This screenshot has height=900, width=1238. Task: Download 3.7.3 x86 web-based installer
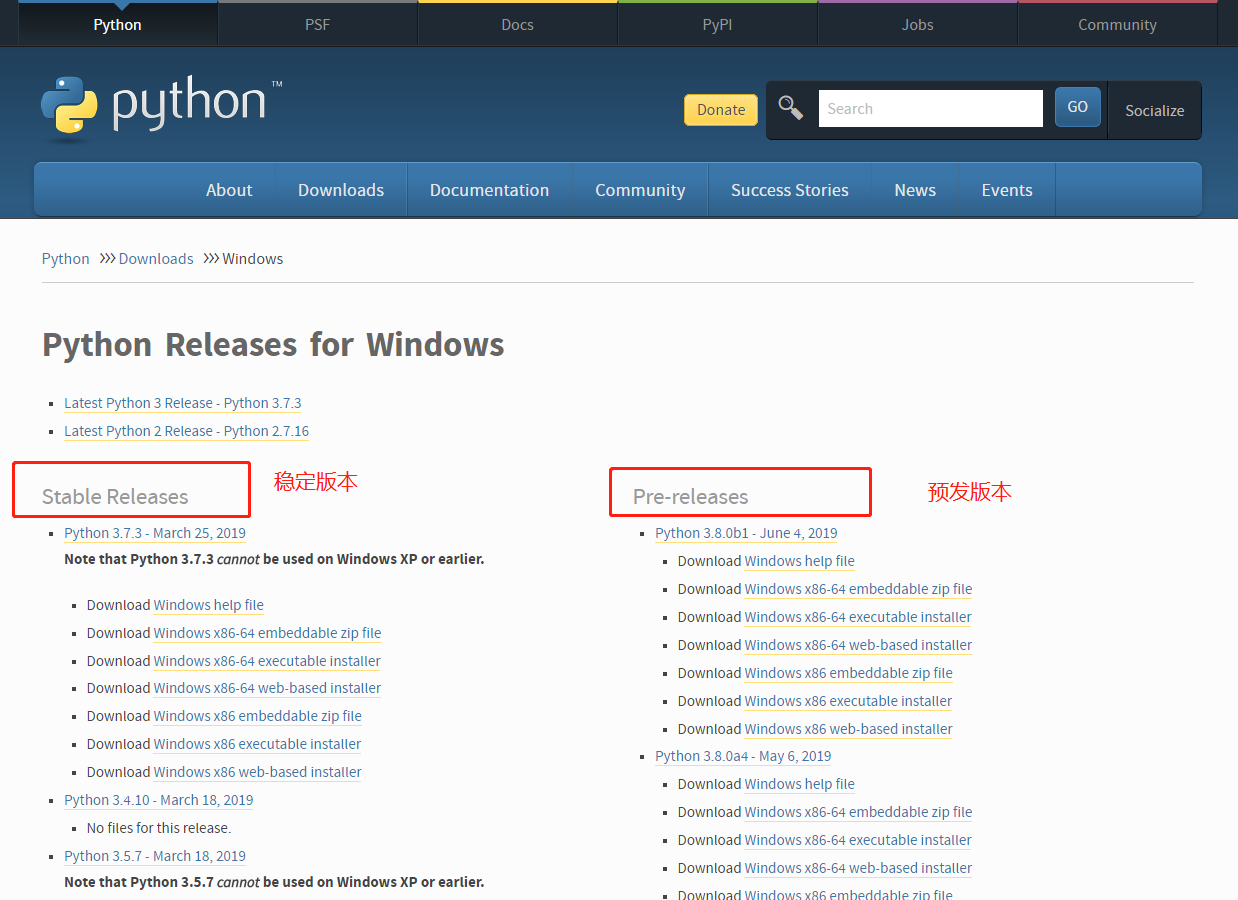(258, 772)
